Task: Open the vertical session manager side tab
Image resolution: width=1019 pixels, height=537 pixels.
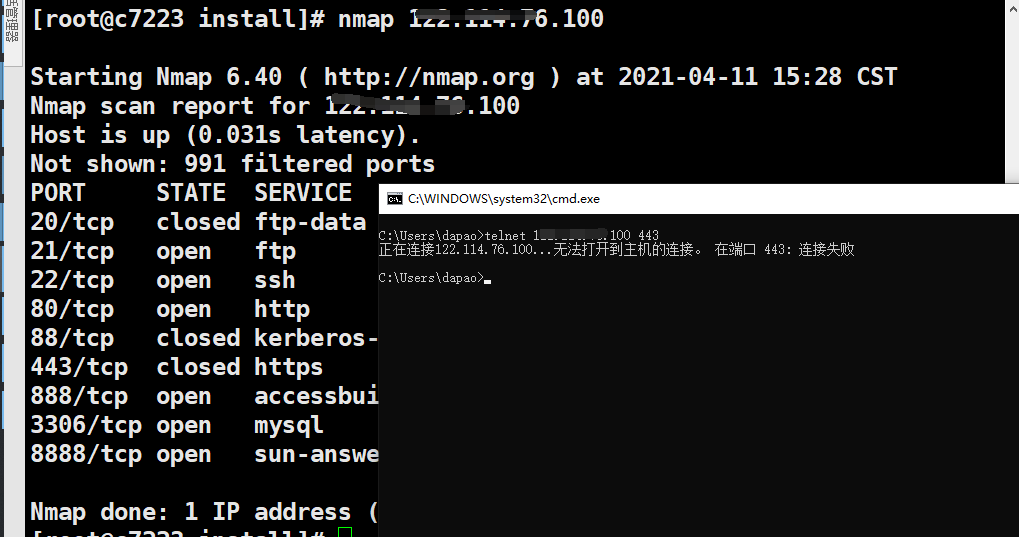Action: (x=11, y=23)
